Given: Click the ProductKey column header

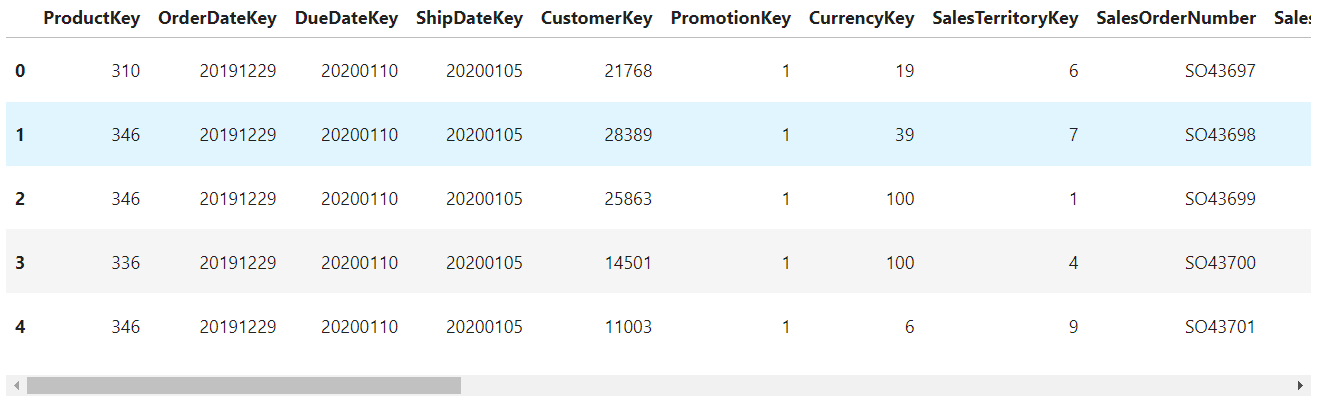Looking at the screenshot, I should pos(92,18).
